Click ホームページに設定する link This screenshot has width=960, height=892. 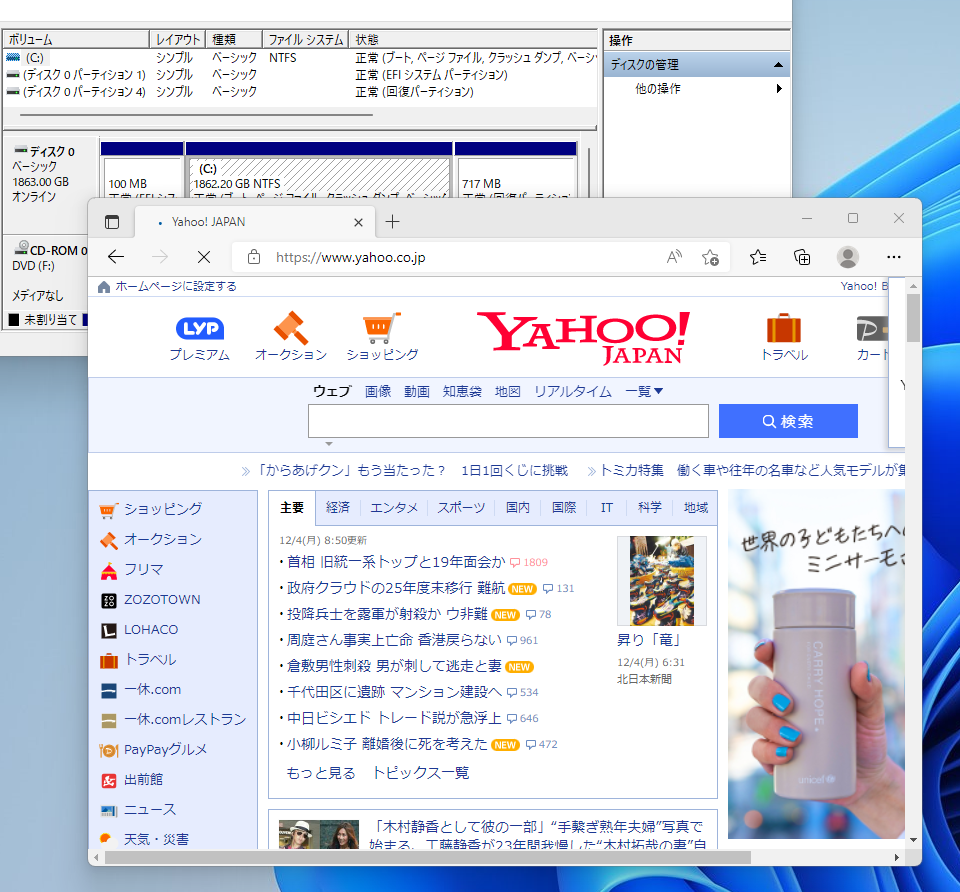(176, 286)
